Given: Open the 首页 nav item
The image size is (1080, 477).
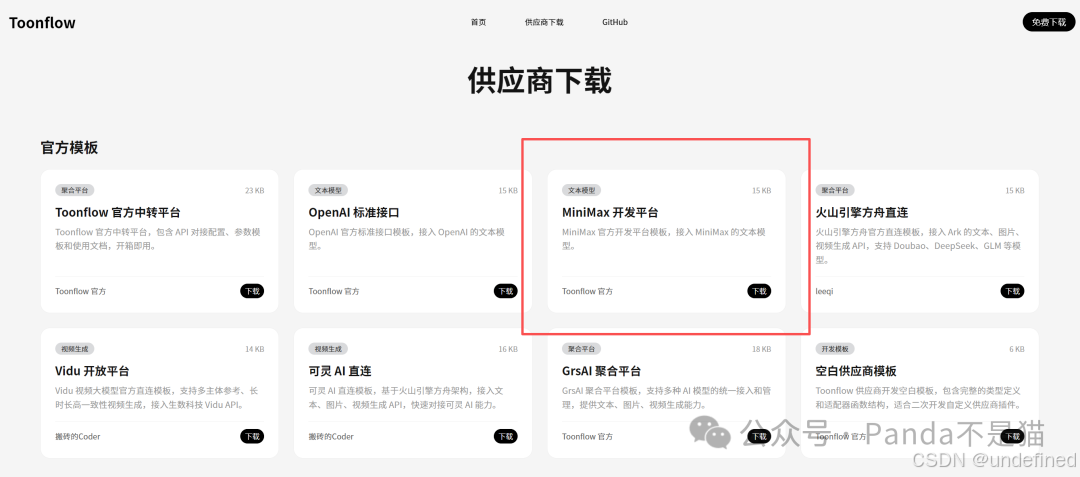Looking at the screenshot, I should click(x=479, y=22).
